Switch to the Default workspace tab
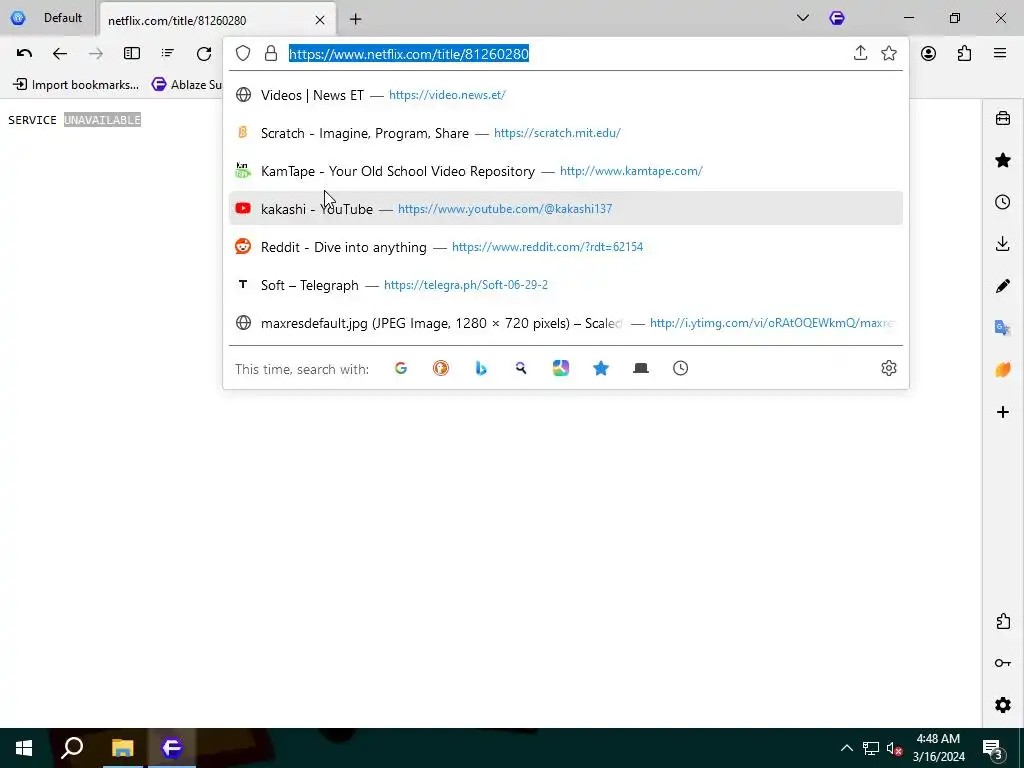1024x768 pixels. [x=48, y=18]
